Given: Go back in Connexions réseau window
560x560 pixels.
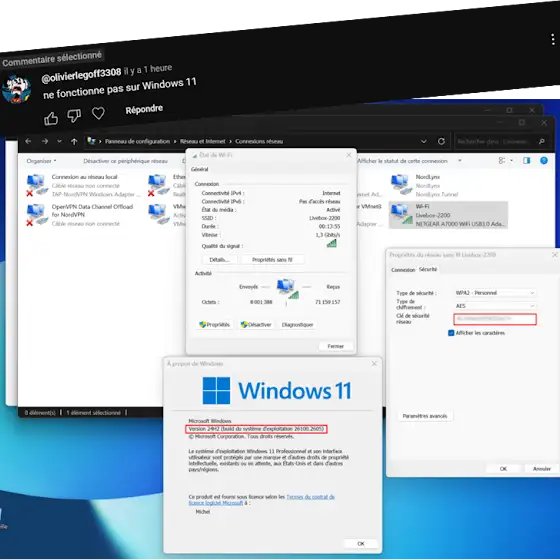Looking at the screenshot, I should tap(28, 141).
